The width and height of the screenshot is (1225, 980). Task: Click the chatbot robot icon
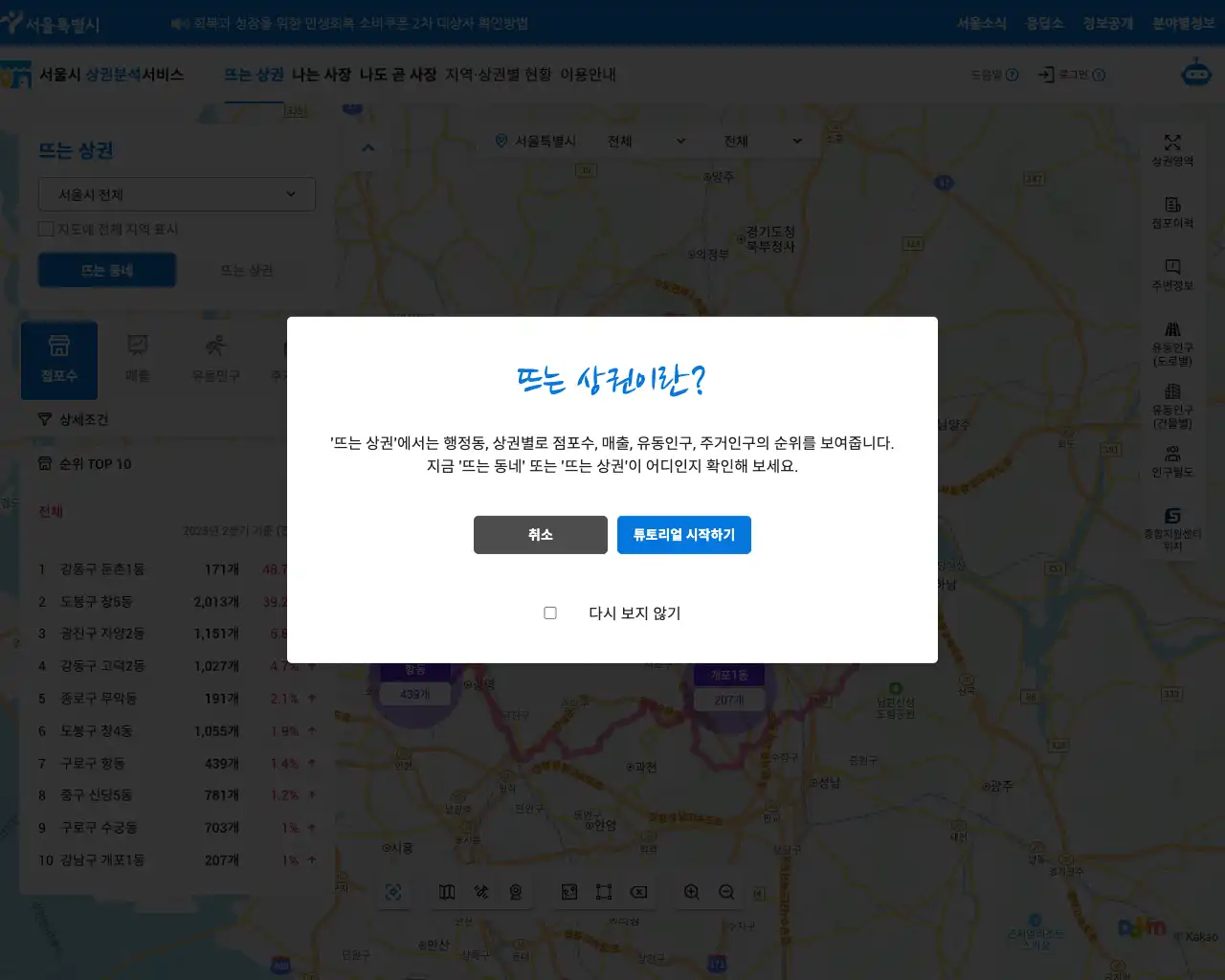click(1195, 73)
